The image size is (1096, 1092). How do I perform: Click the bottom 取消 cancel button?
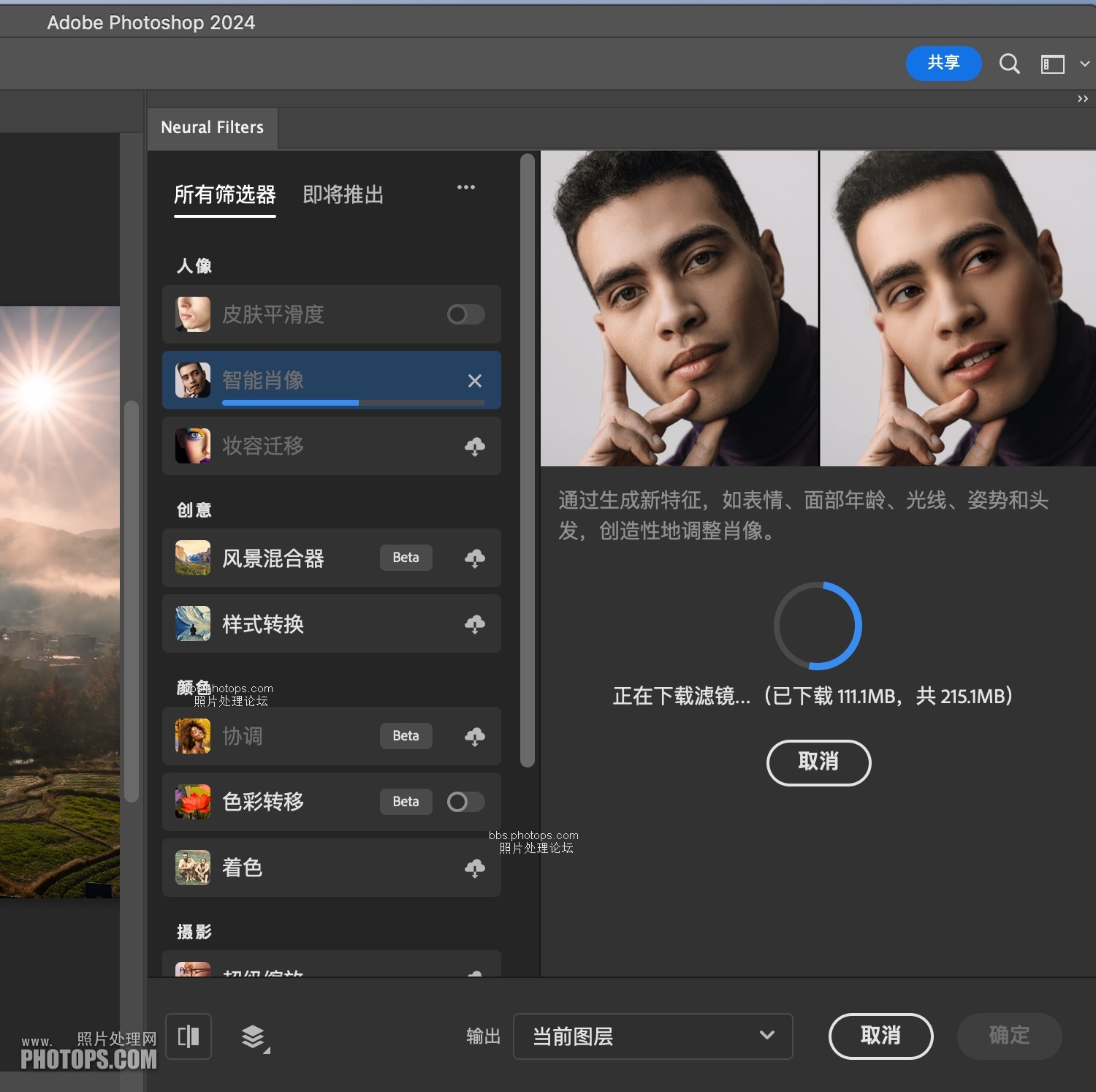(x=880, y=1036)
